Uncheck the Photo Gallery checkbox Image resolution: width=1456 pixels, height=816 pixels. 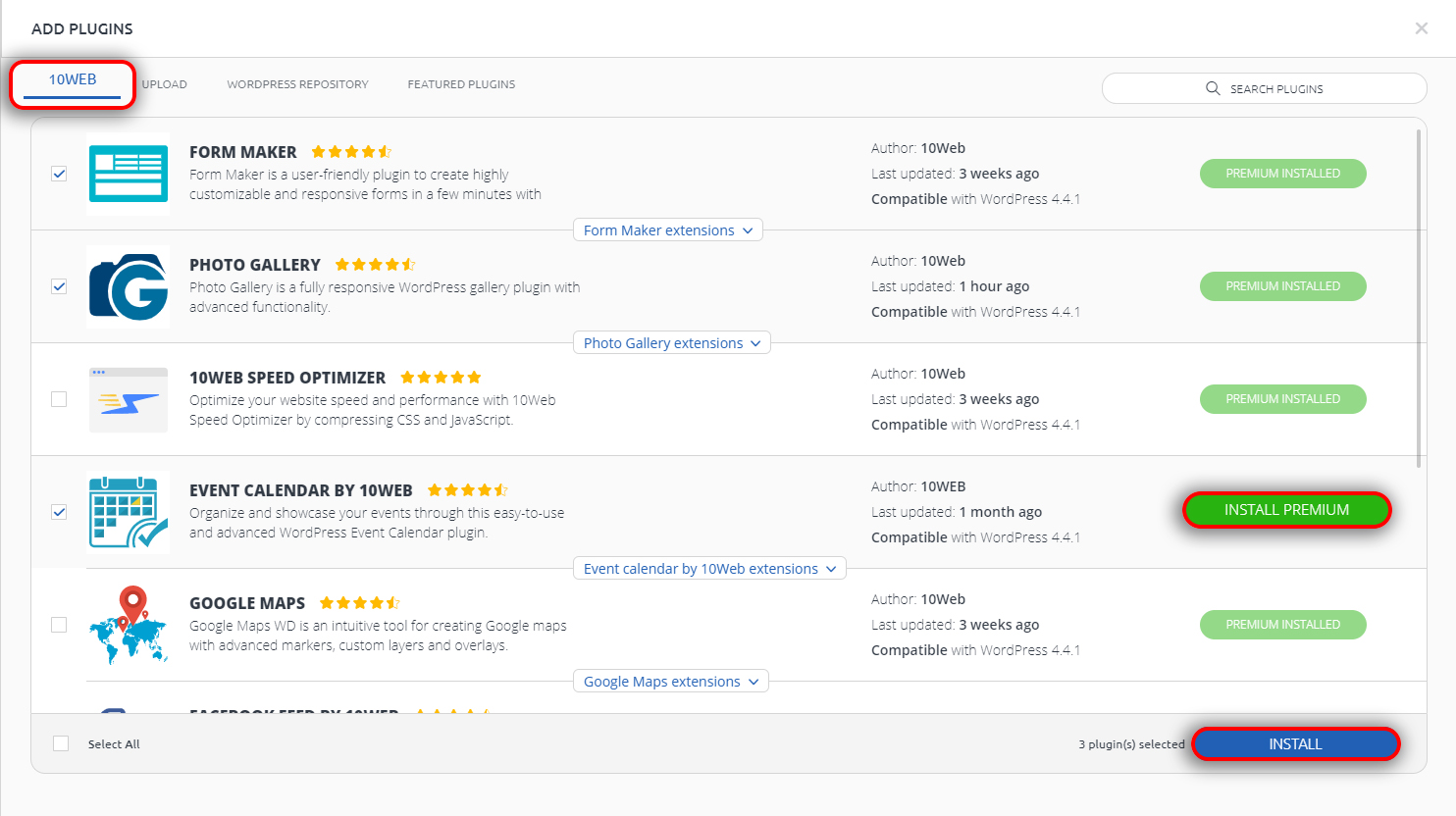point(59,286)
